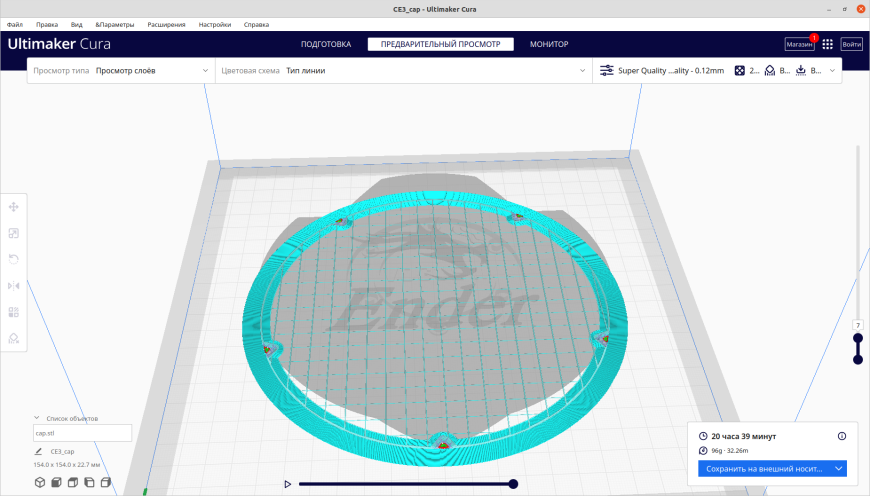
Task: Switch to left side view cube icon
Action: pyautogui.click(x=89, y=482)
